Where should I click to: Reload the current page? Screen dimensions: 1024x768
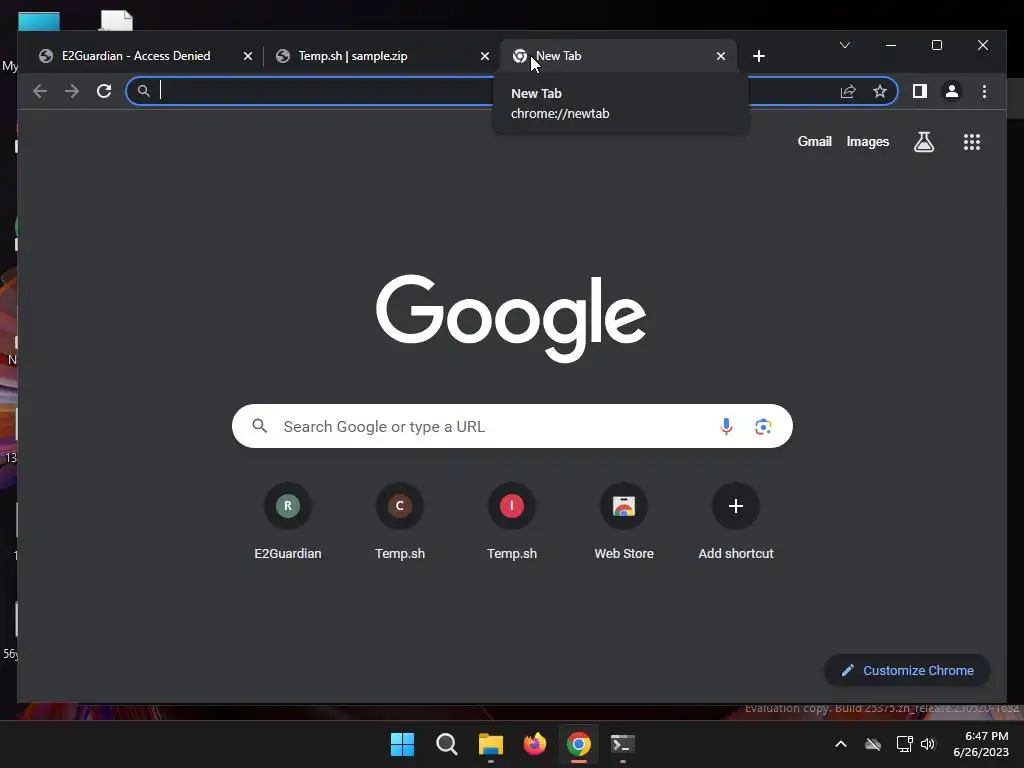click(x=104, y=91)
